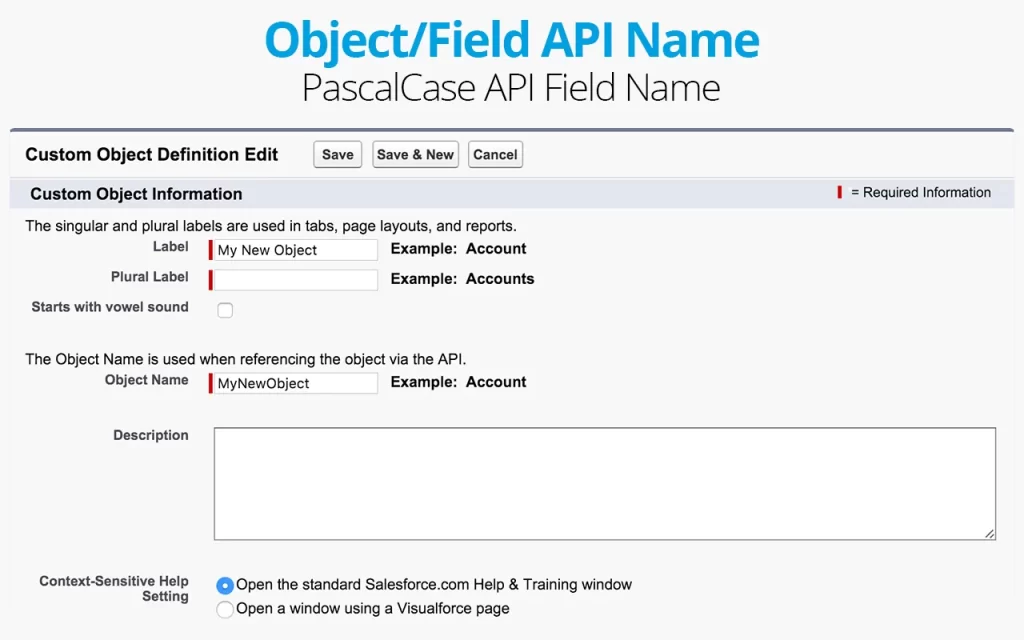
Task: Click the Save button
Action: click(x=337, y=154)
